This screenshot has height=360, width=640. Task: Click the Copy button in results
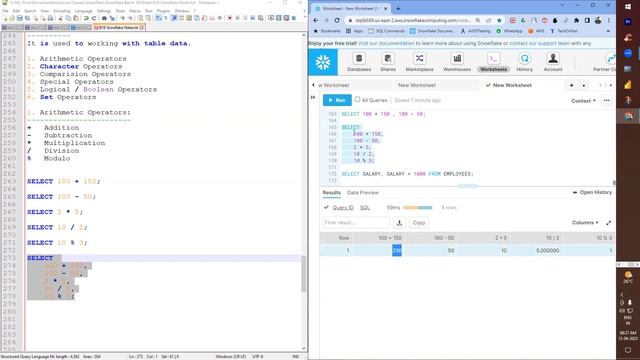coord(419,222)
